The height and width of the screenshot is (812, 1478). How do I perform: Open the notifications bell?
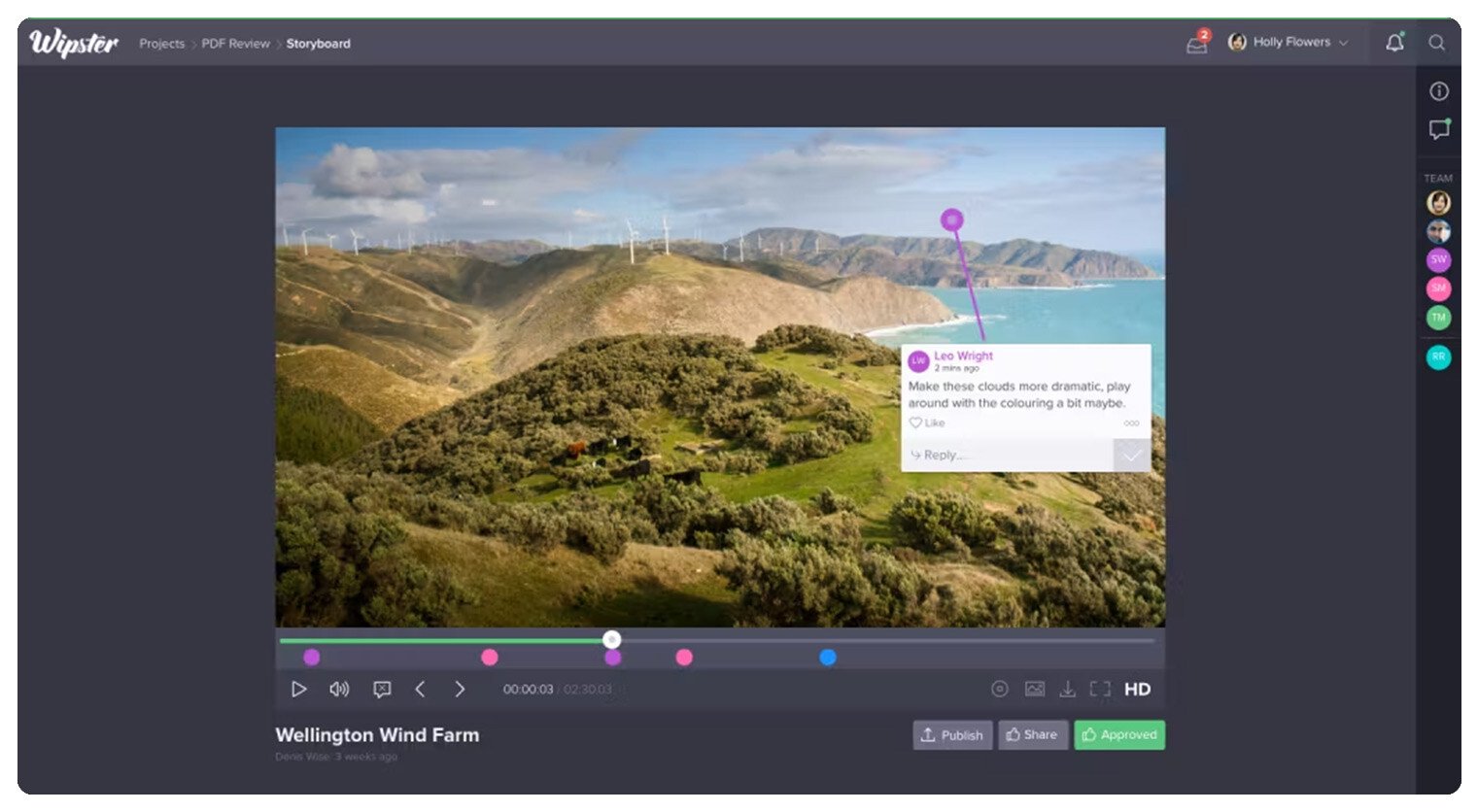pyautogui.click(x=1394, y=43)
